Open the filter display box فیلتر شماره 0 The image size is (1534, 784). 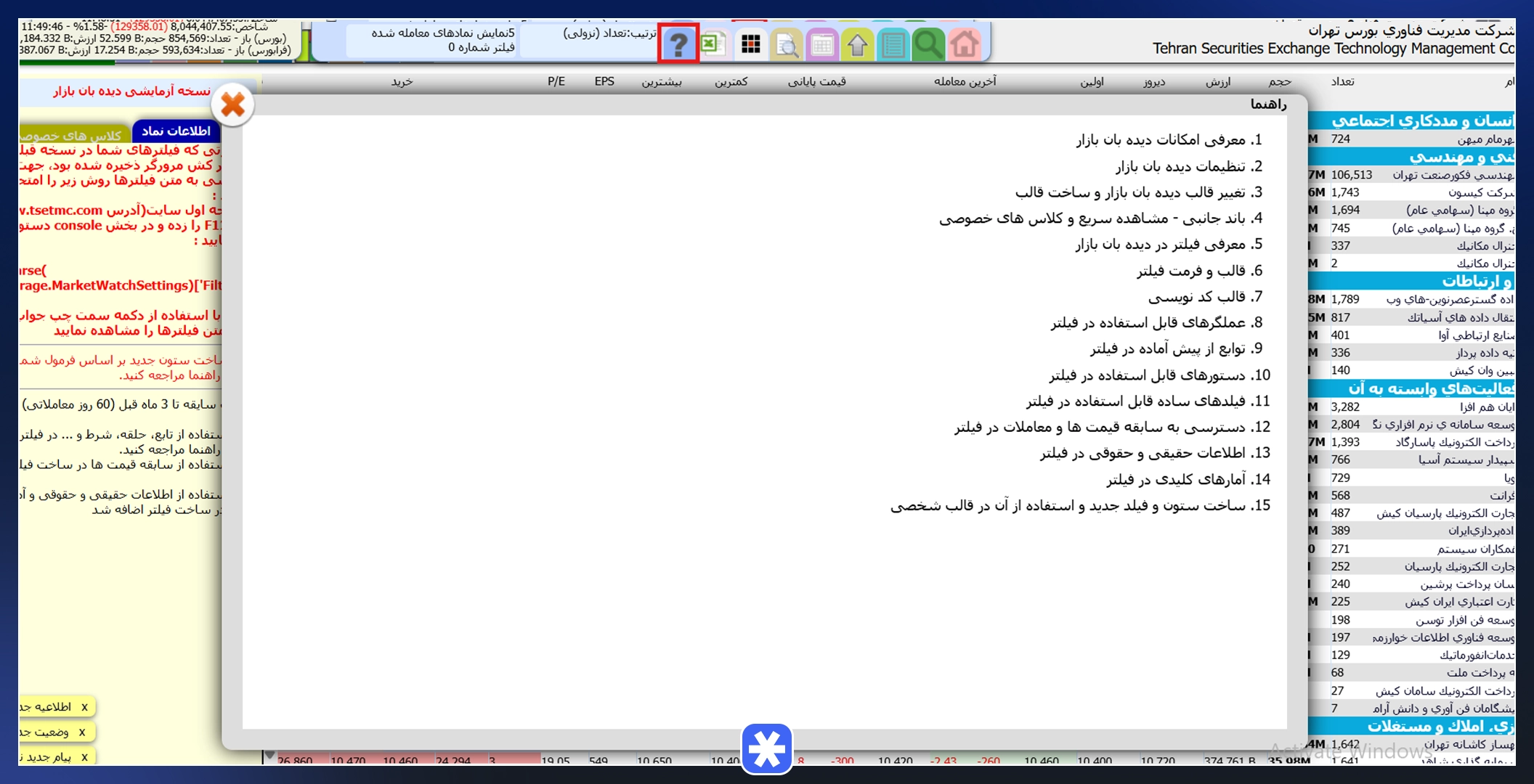(x=431, y=40)
